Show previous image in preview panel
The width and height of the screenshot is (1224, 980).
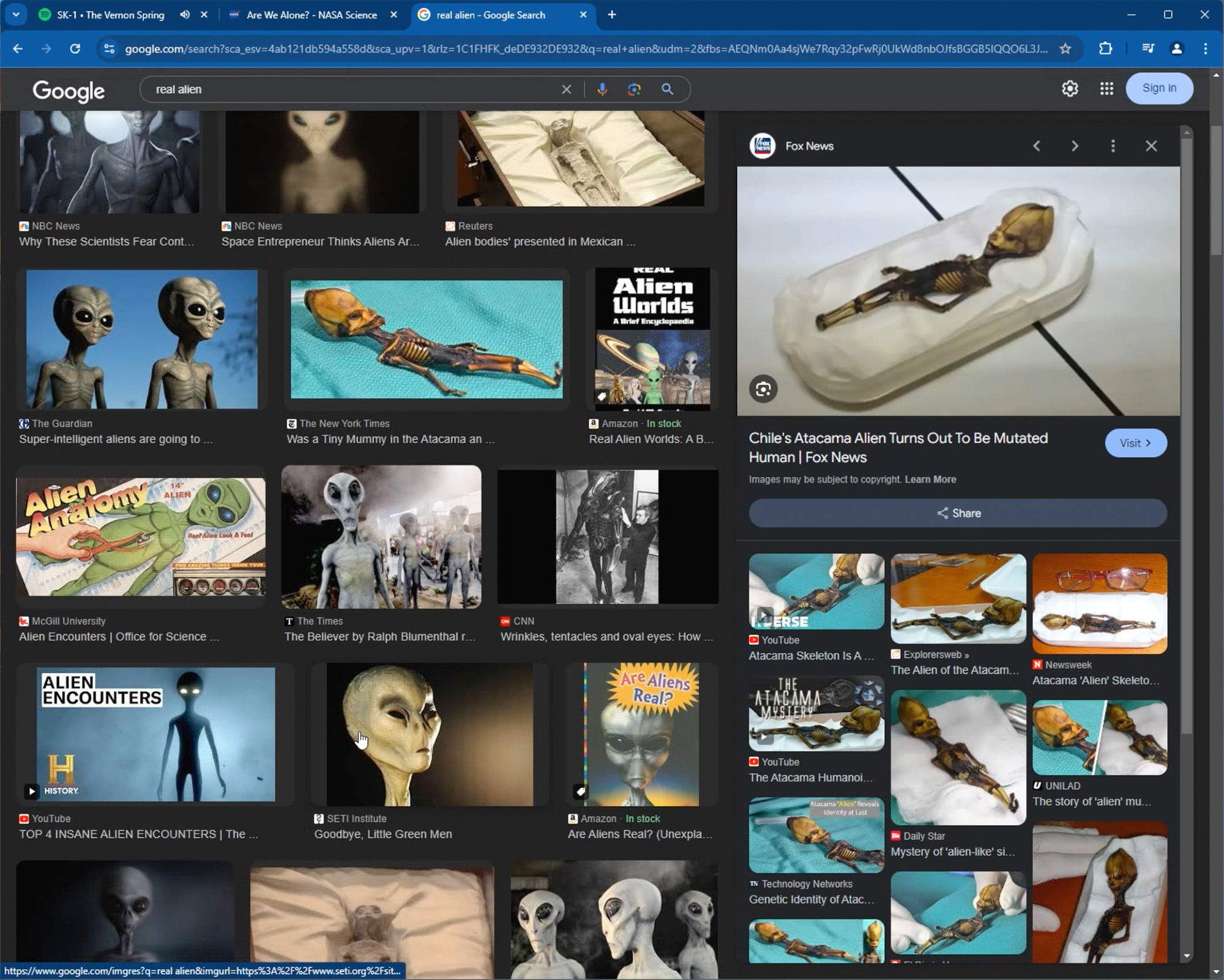tap(1037, 146)
